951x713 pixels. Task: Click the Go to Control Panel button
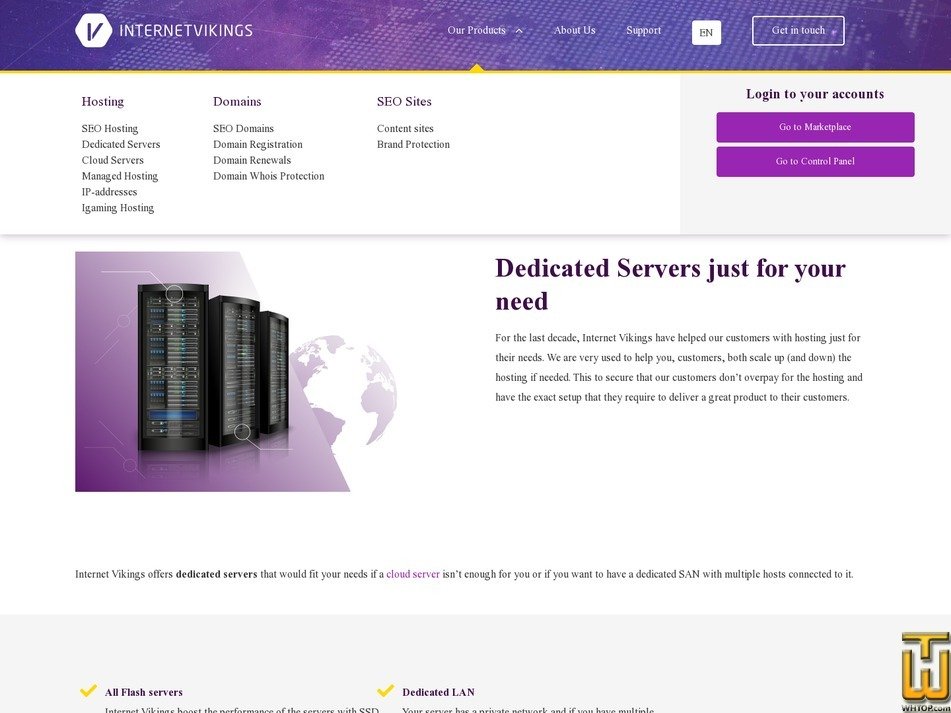(x=815, y=162)
